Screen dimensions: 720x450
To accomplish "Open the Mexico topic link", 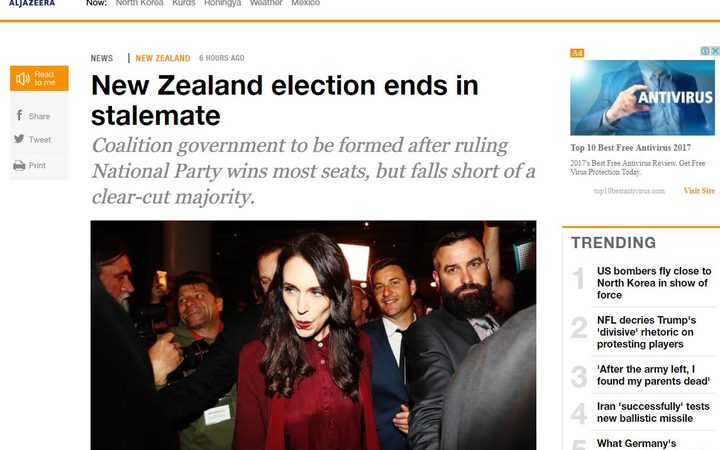I will (305, 3).
